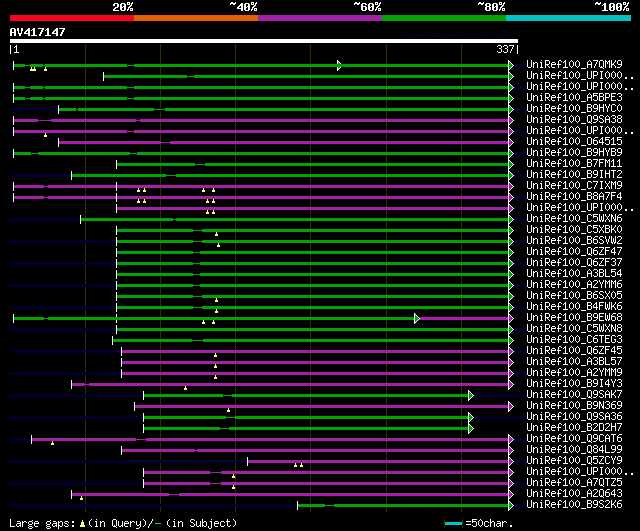Click the yellow gap marker under A2Q643 bar
640x531 pixels.
pyautogui.click(x=81, y=498)
